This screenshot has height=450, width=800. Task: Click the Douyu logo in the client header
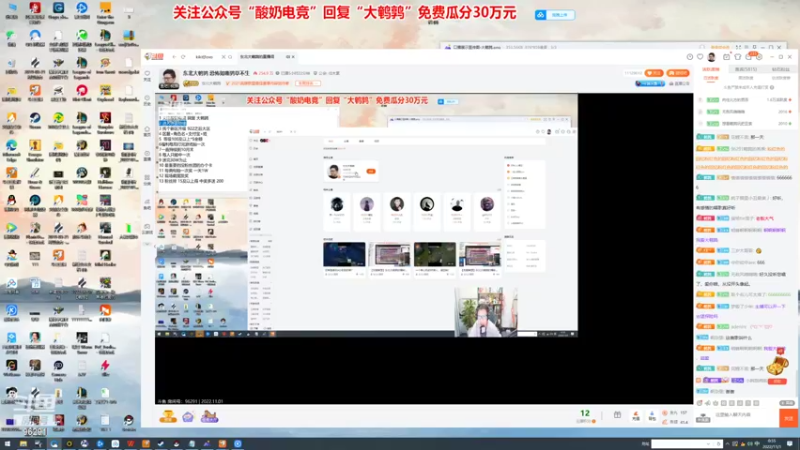(154, 57)
